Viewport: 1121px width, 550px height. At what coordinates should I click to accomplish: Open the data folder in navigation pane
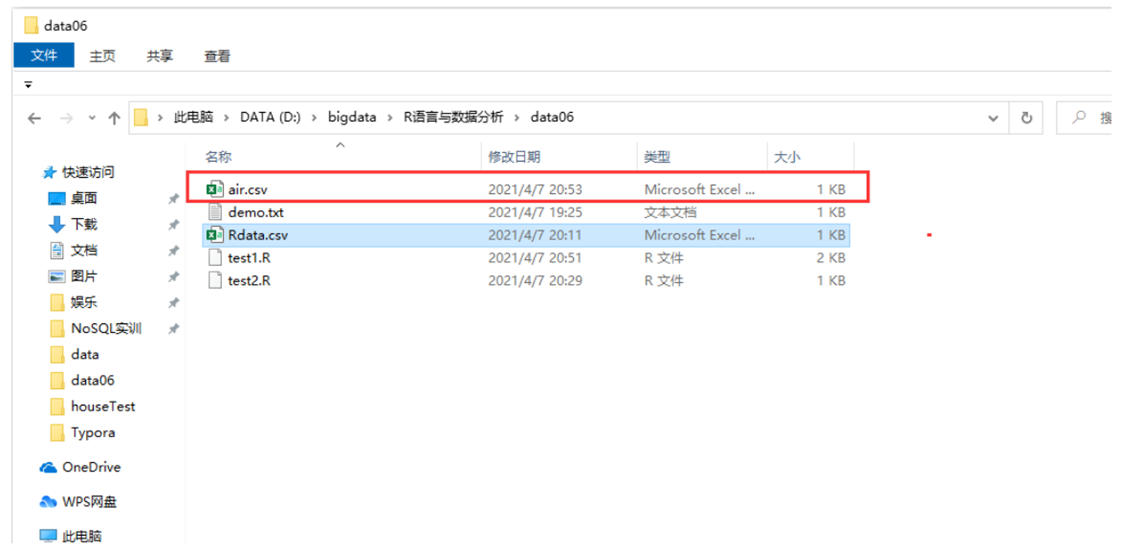tap(85, 355)
